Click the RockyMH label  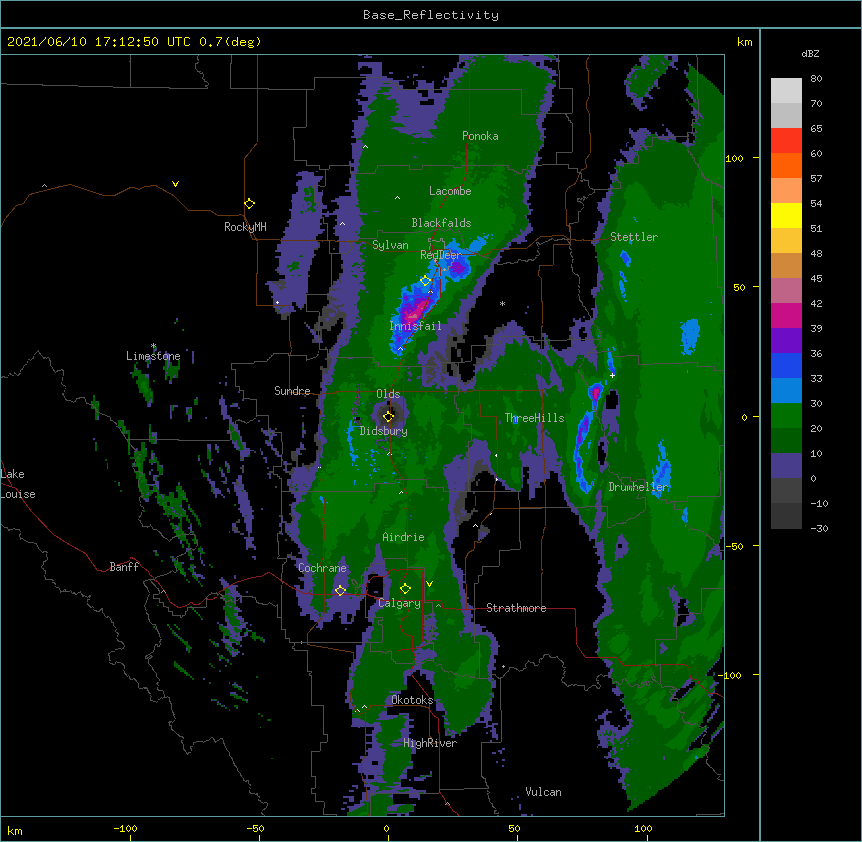coord(245,227)
